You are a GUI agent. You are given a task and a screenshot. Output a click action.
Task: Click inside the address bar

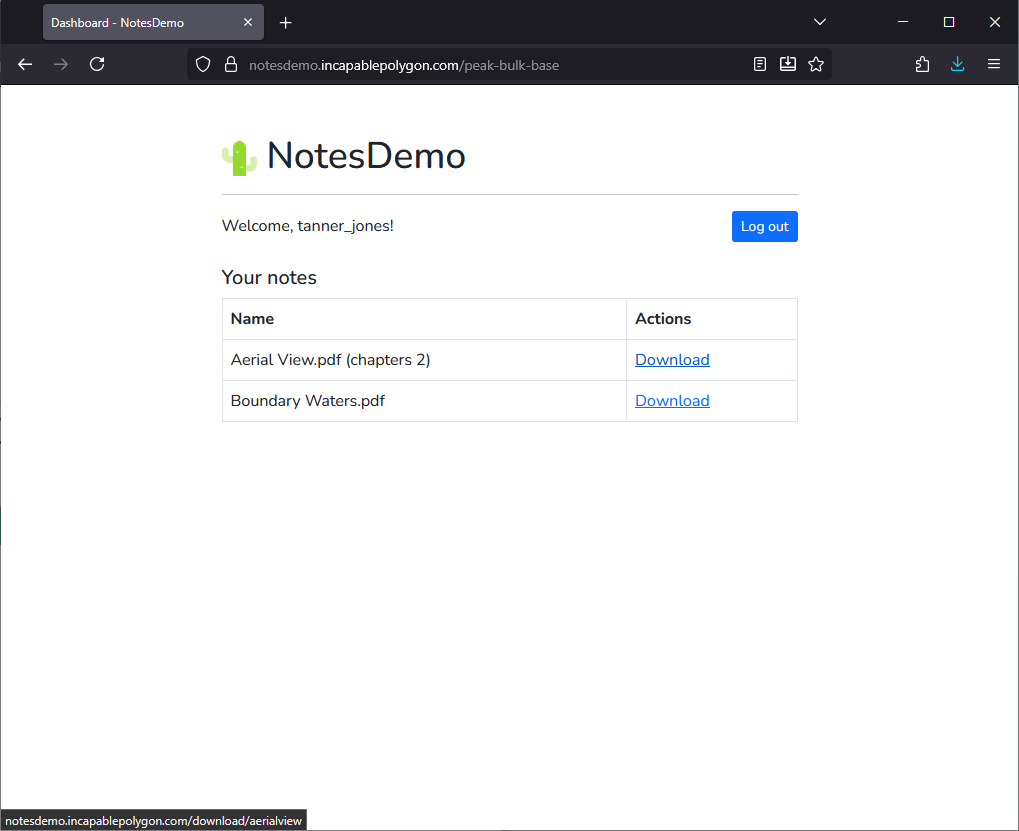[x=500, y=63]
